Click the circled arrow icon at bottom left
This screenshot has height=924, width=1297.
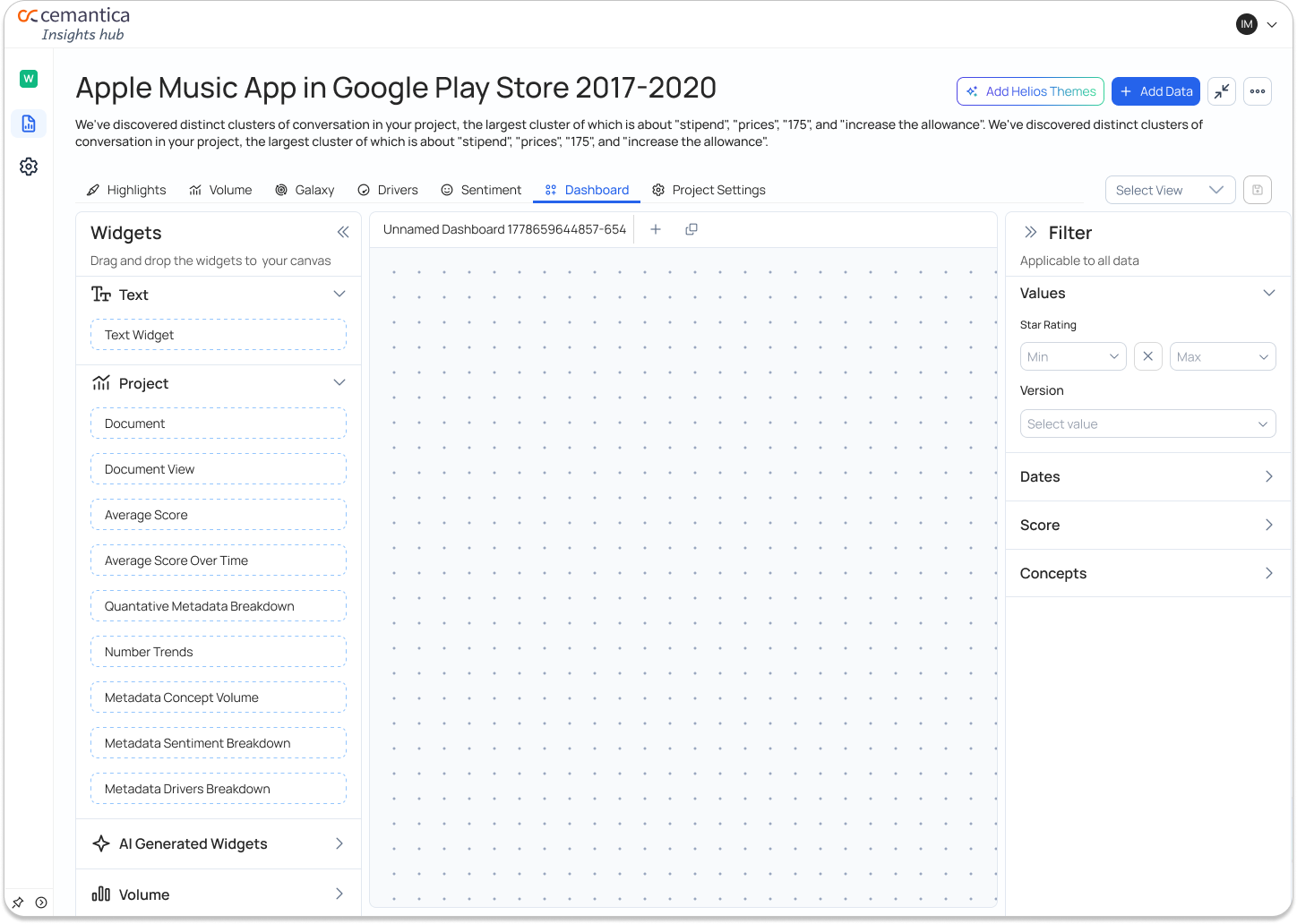(41, 903)
